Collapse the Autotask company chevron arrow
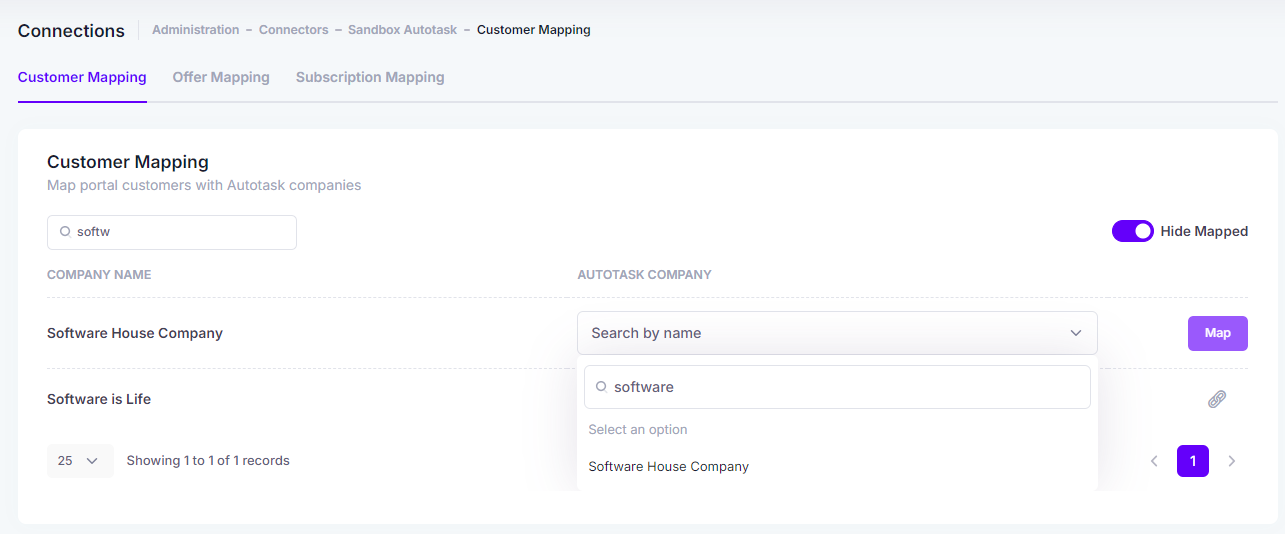This screenshot has height=534, width=1285. [x=1076, y=333]
